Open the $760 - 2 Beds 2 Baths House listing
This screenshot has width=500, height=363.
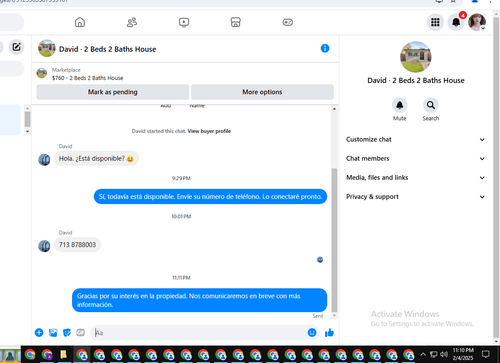87,78
